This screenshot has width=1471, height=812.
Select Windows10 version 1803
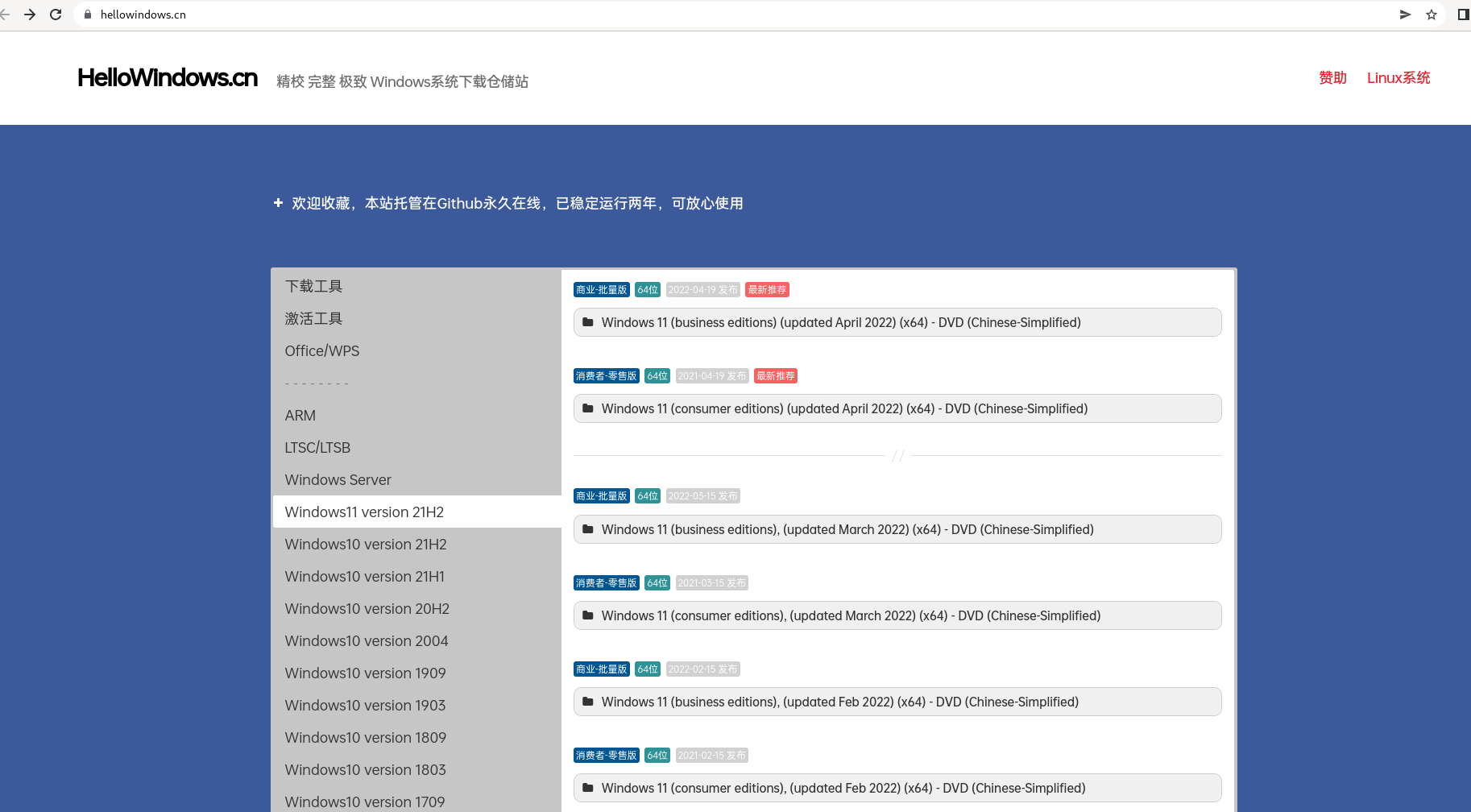(x=416, y=769)
